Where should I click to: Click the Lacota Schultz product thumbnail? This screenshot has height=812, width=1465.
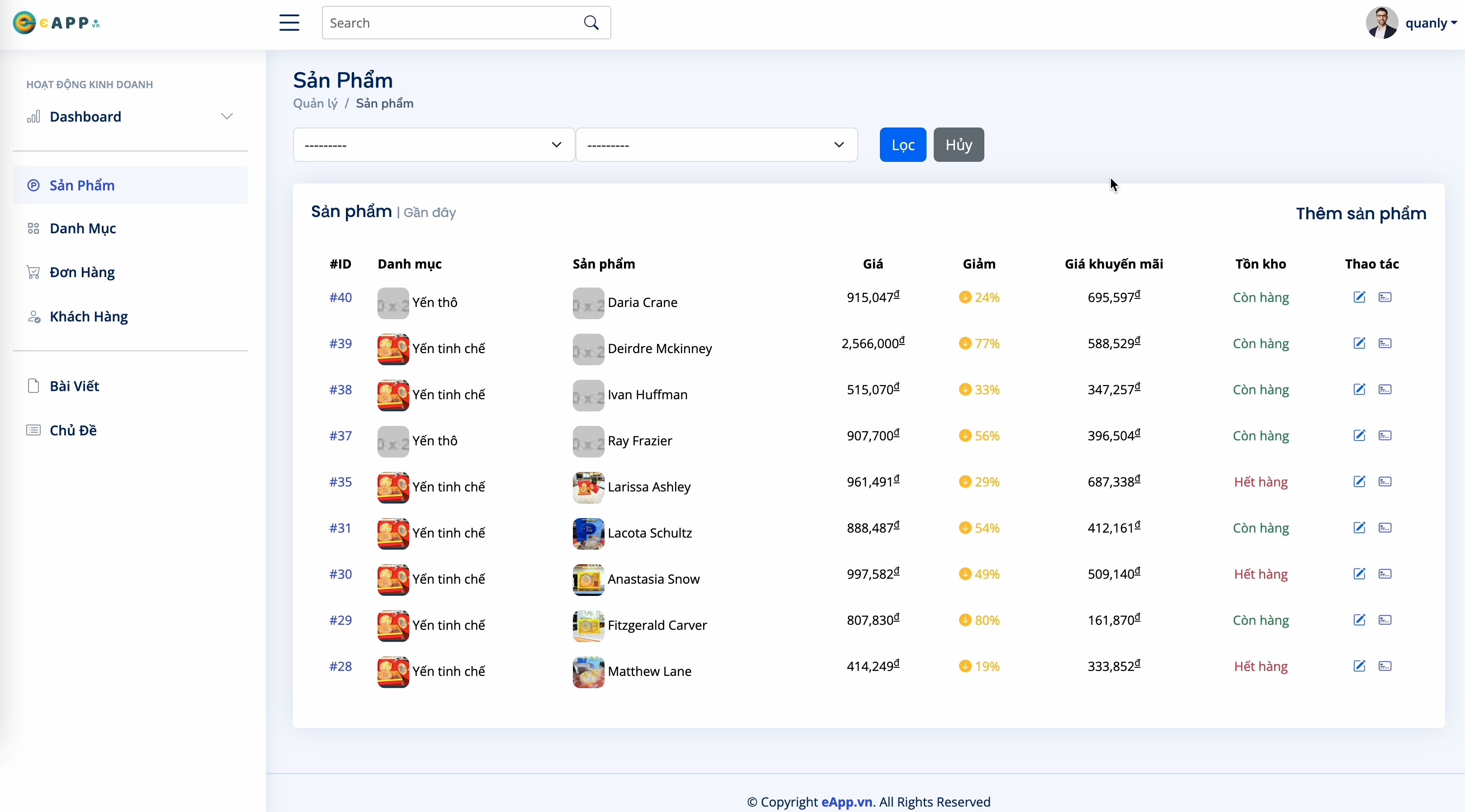click(x=588, y=533)
